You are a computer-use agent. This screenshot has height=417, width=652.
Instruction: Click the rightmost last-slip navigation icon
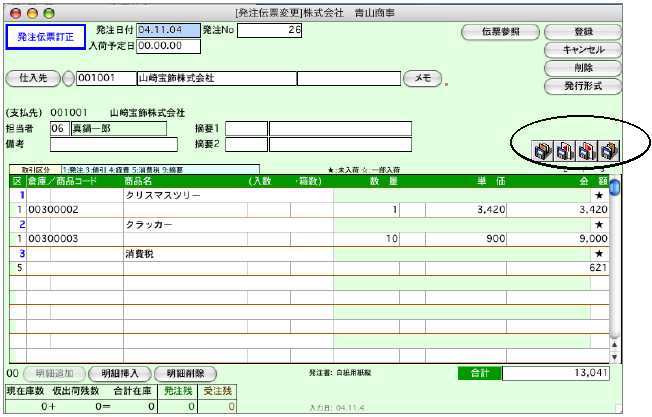(608, 151)
